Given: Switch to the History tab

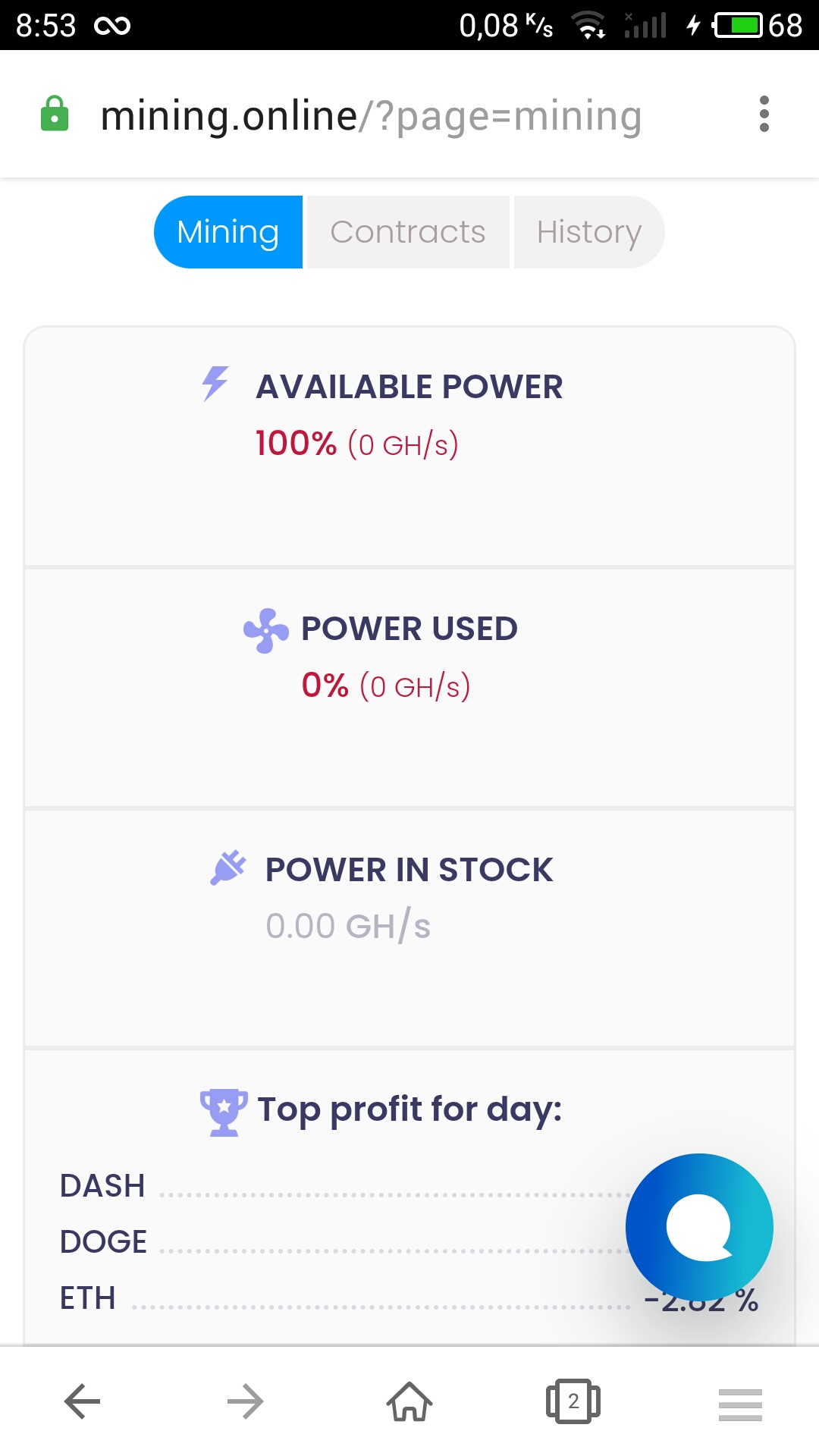Looking at the screenshot, I should coord(589,232).
